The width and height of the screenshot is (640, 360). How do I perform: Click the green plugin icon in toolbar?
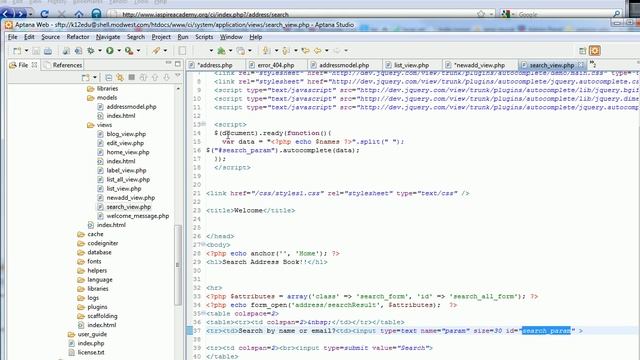coord(221,51)
